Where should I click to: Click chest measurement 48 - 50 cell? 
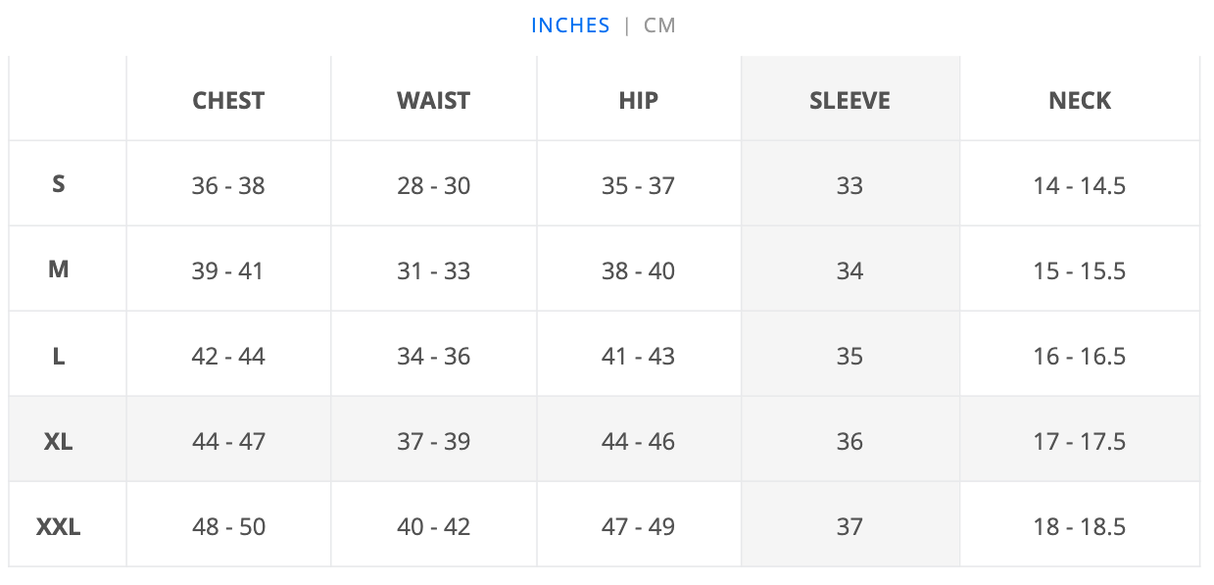pyautogui.click(x=228, y=526)
